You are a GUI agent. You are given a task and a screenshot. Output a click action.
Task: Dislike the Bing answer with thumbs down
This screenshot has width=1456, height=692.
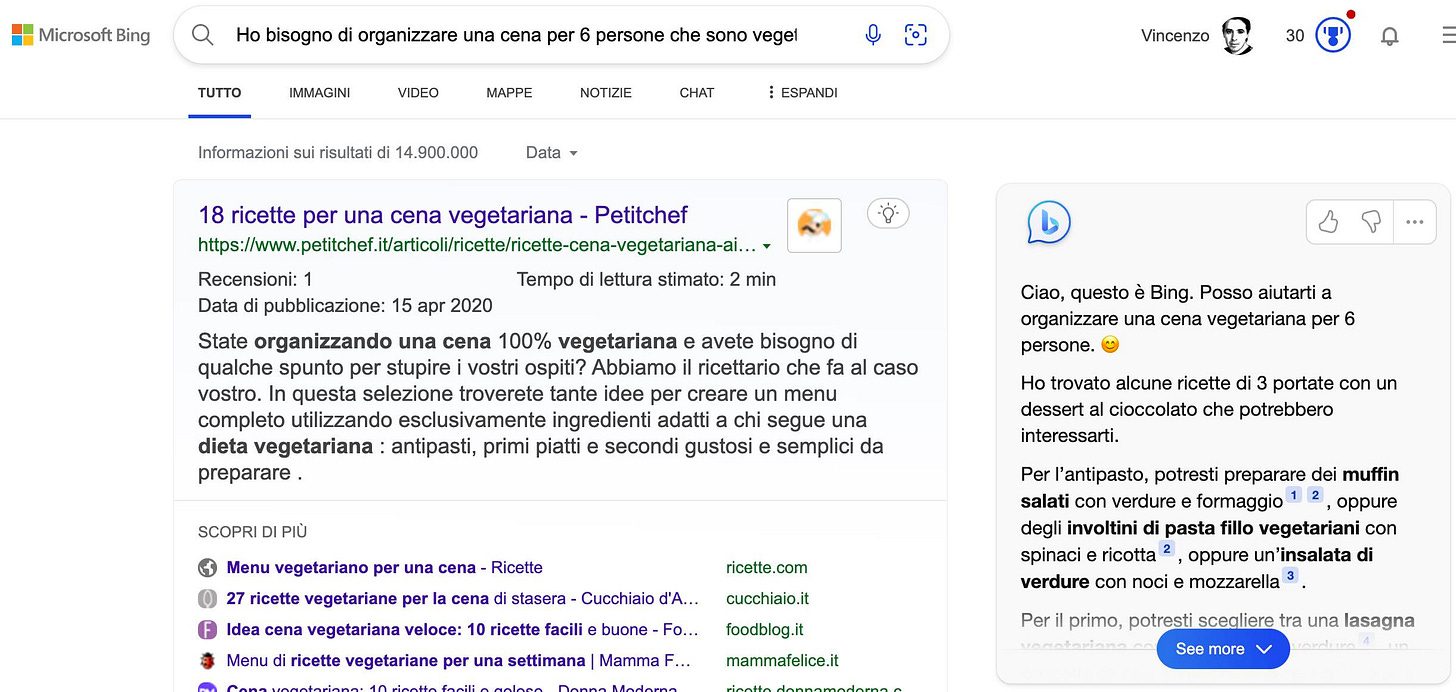click(1371, 222)
